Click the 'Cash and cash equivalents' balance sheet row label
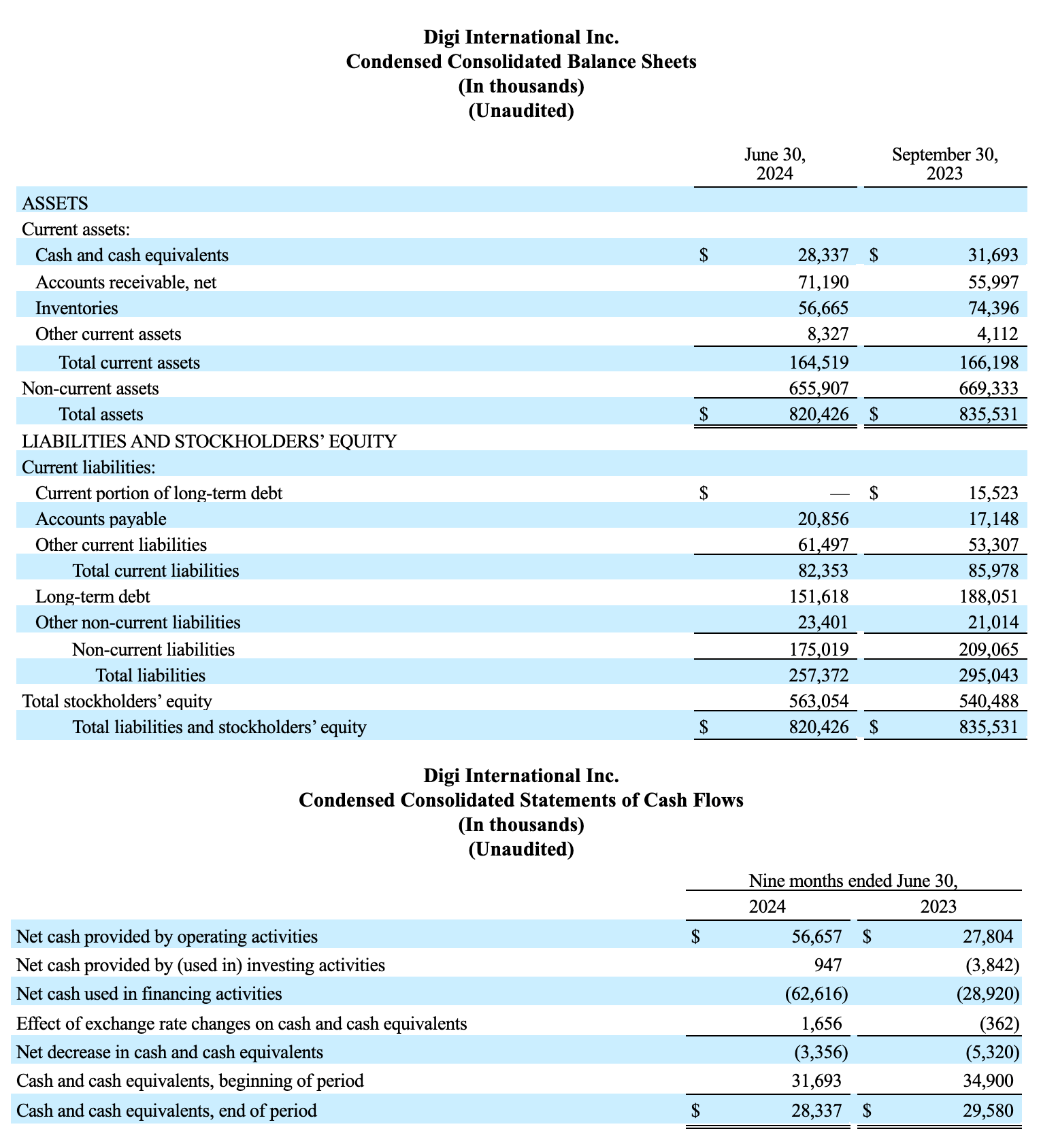This screenshot has width=1041, height=1148. [132, 255]
